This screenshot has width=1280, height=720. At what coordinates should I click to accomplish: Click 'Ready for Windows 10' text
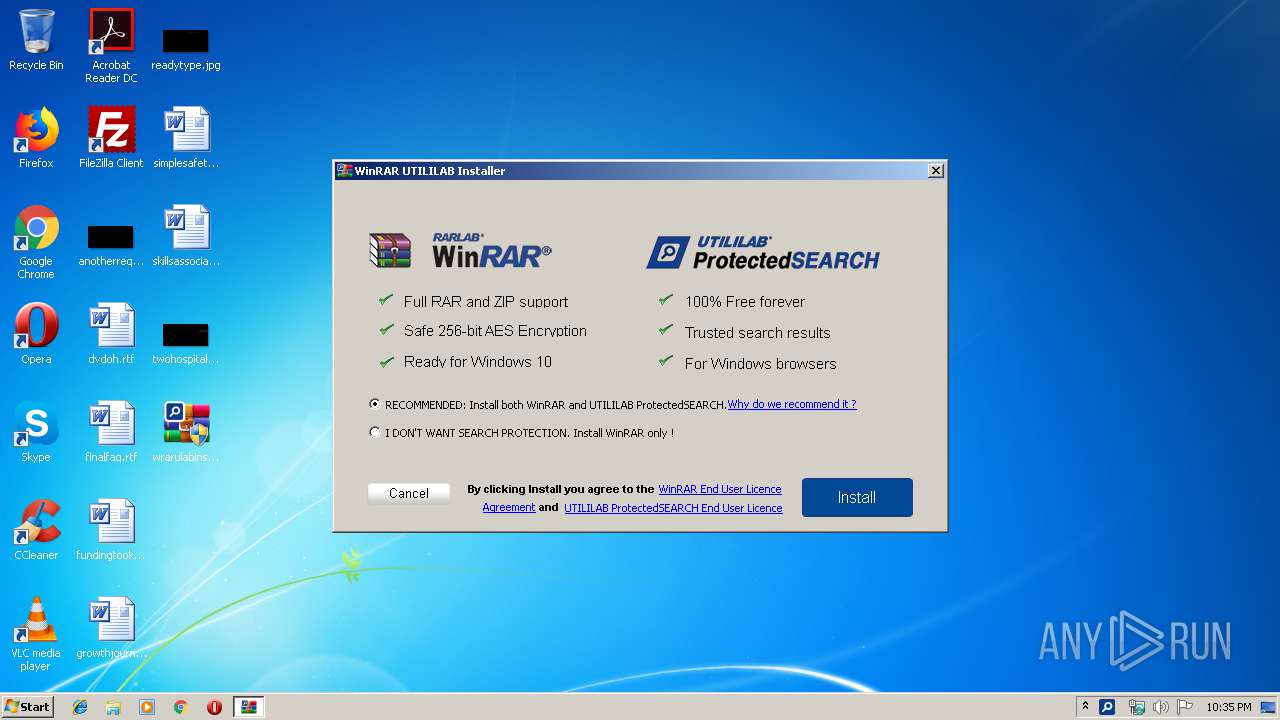tap(478, 362)
